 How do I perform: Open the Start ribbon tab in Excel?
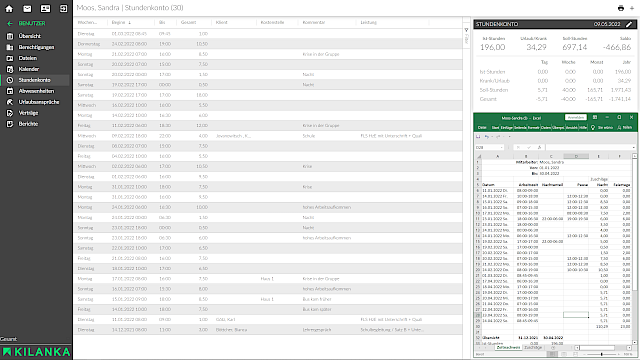[495, 128]
